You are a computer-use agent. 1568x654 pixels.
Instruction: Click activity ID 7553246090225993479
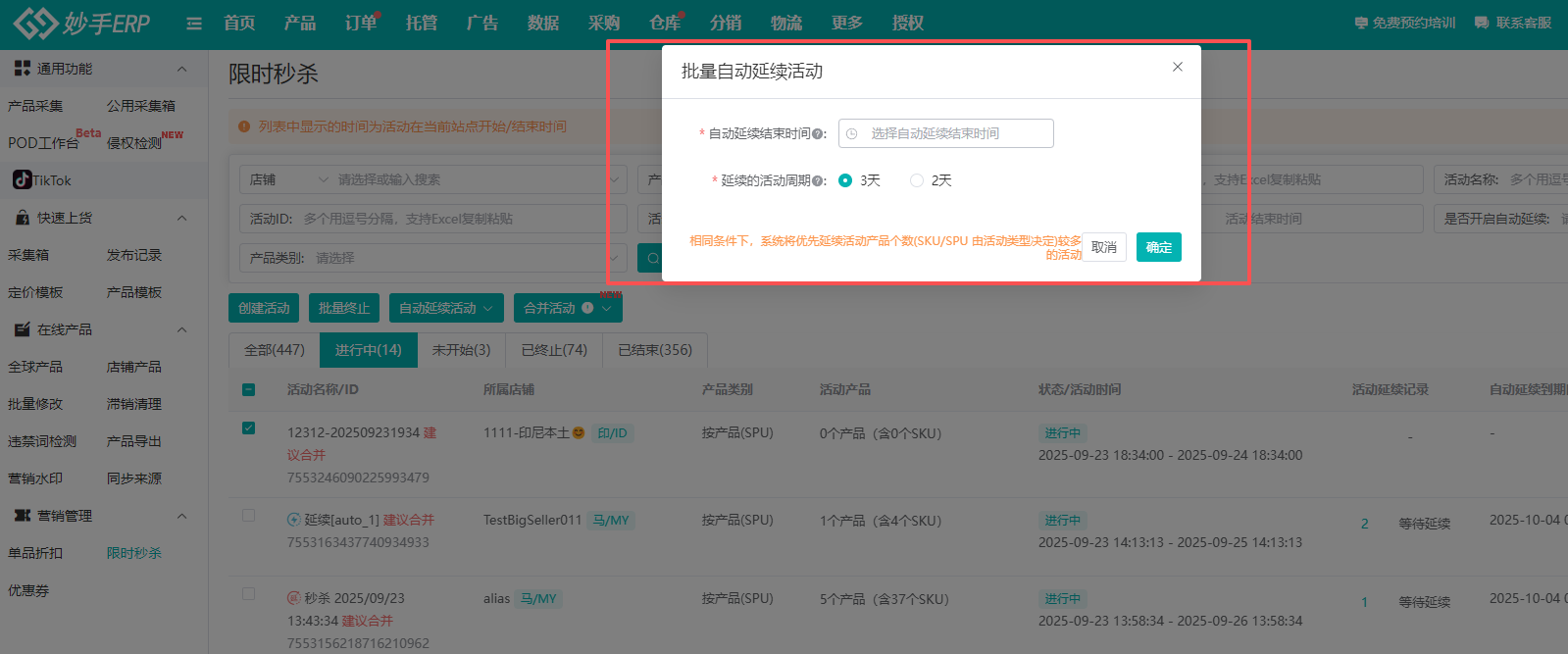click(358, 478)
